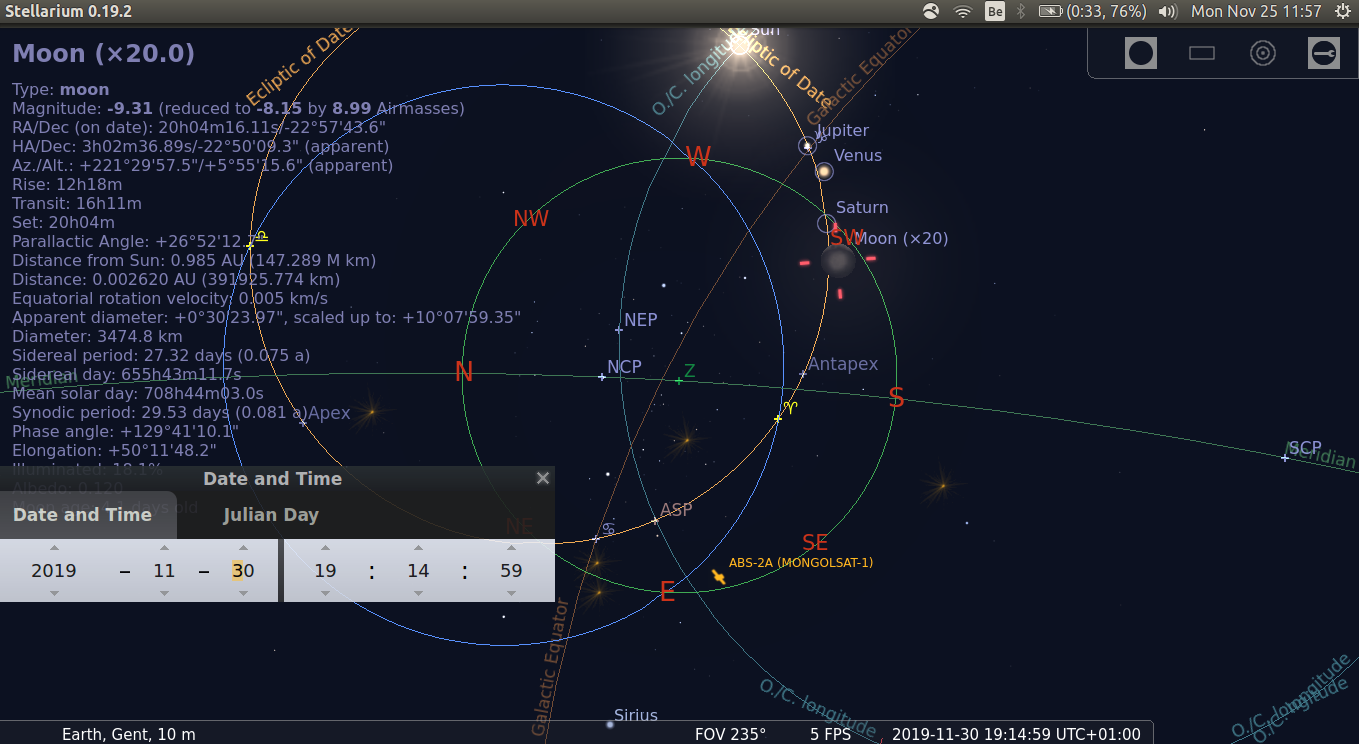This screenshot has height=744, width=1359.
Task: Increase the hour with the up arrow
Action: click(325, 548)
